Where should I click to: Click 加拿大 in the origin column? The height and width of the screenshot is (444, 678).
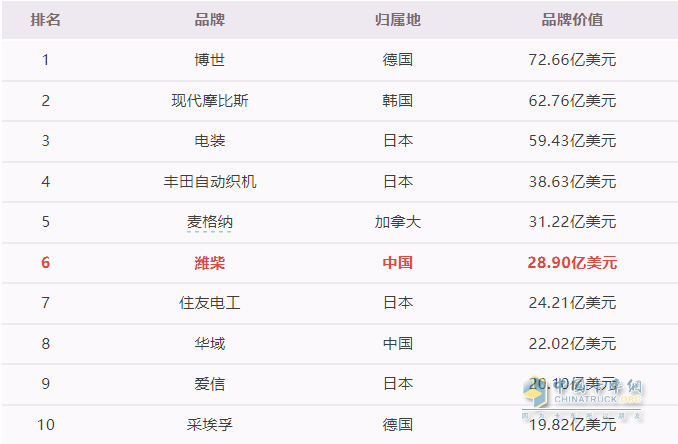397,222
